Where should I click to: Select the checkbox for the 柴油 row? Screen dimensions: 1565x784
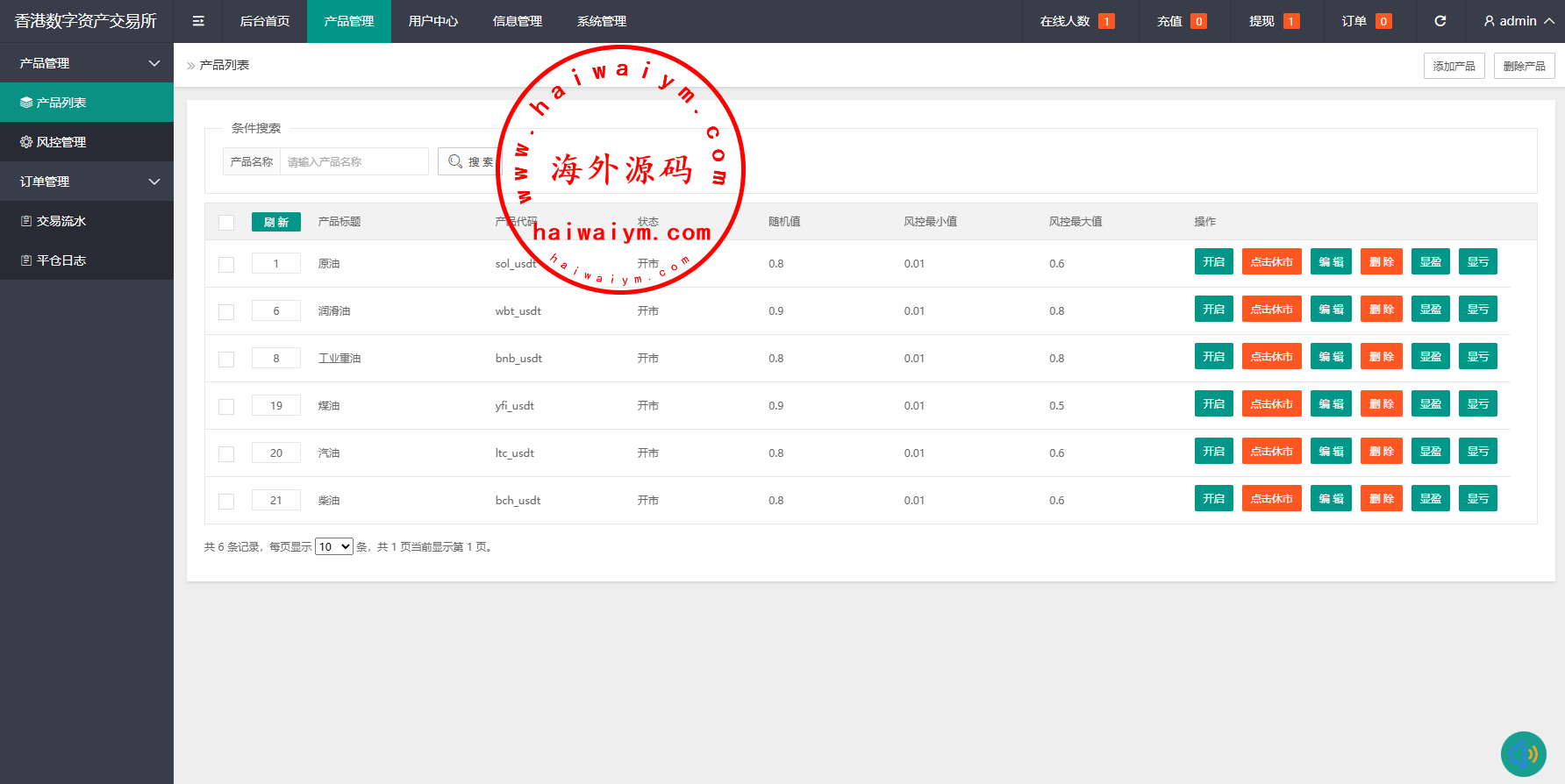[x=226, y=502]
